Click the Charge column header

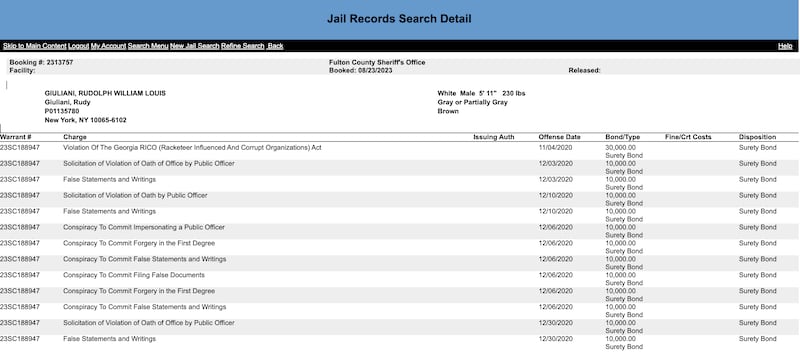[75, 137]
